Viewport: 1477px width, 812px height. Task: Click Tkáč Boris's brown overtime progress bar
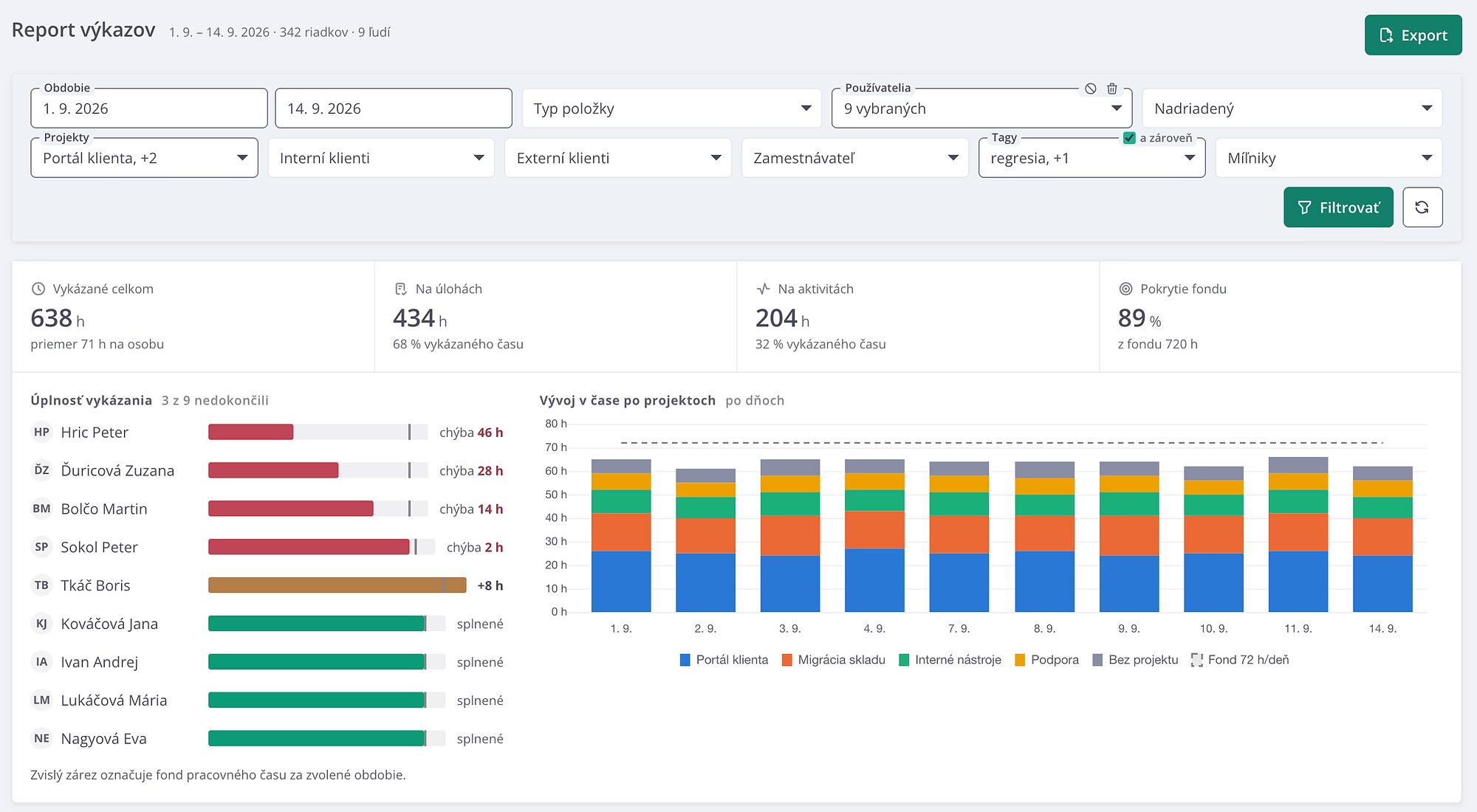pyautogui.click(x=337, y=586)
